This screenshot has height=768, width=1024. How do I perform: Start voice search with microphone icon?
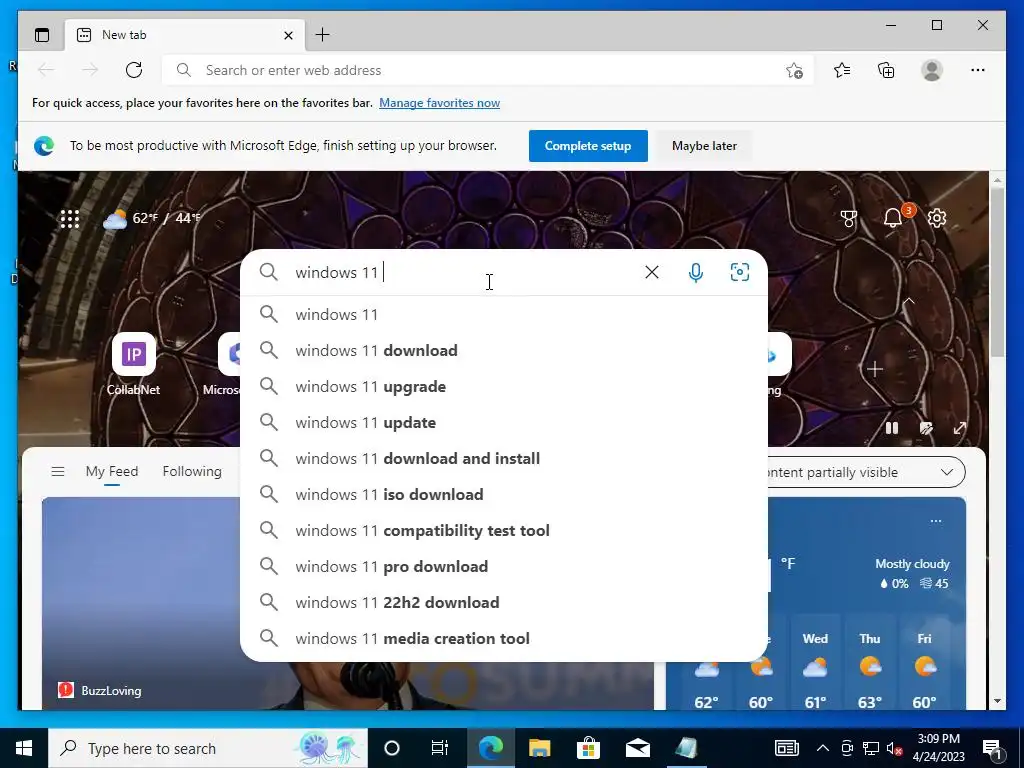696,272
